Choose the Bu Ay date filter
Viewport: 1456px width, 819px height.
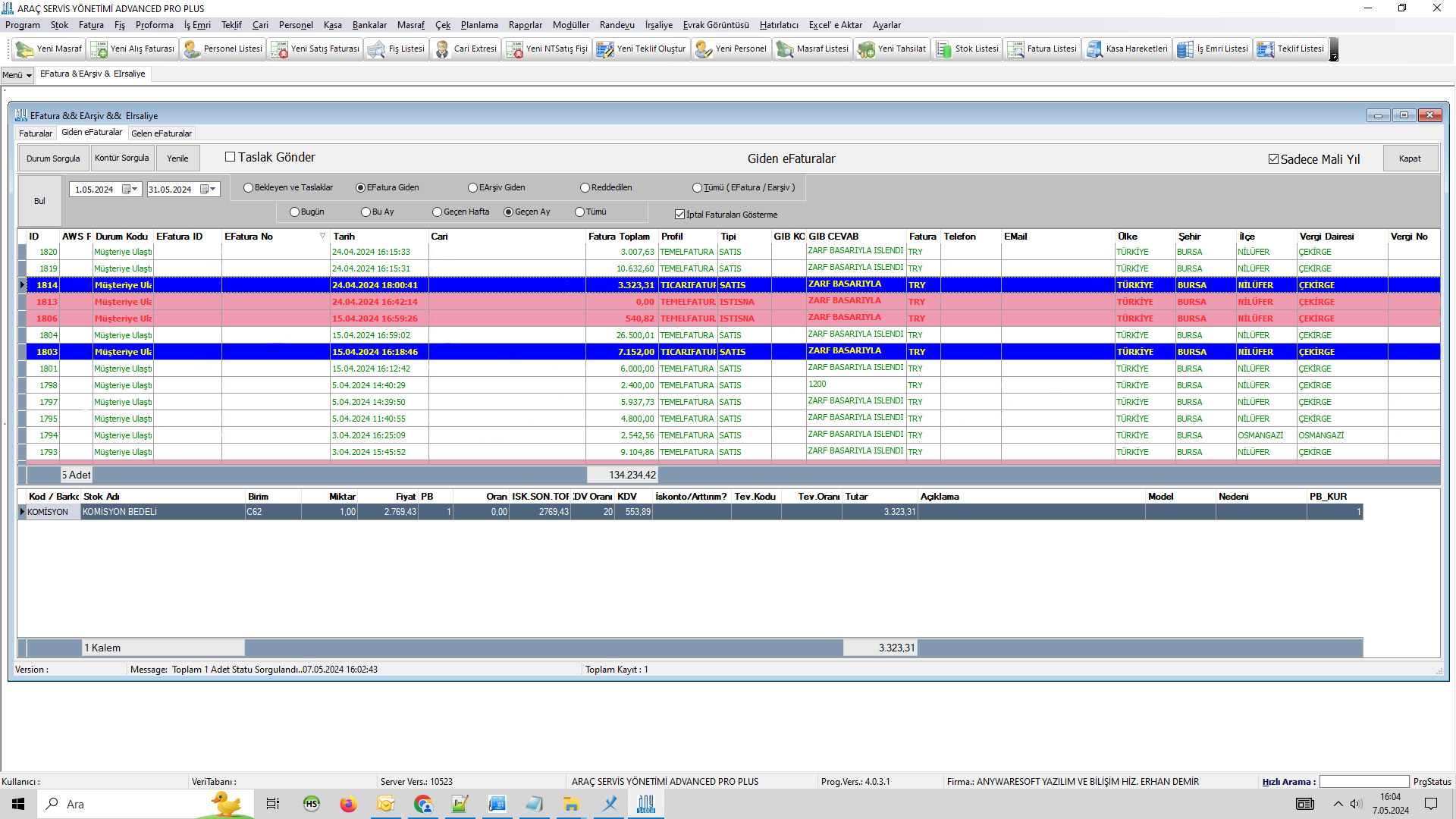tap(366, 212)
